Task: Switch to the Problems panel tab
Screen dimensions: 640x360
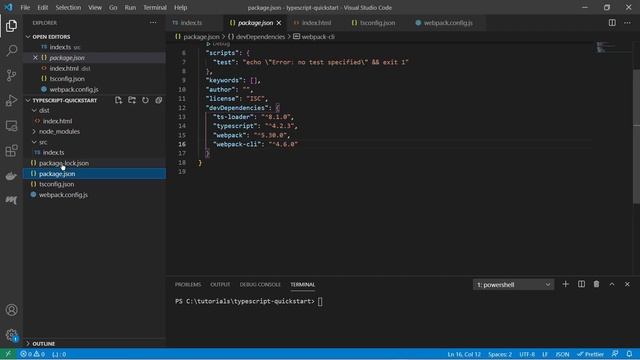Action: pyautogui.click(x=188, y=284)
